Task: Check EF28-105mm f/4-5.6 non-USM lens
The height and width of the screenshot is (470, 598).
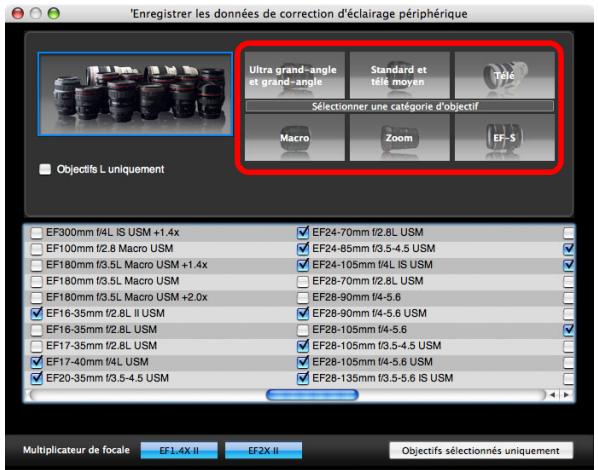Action: point(303,330)
